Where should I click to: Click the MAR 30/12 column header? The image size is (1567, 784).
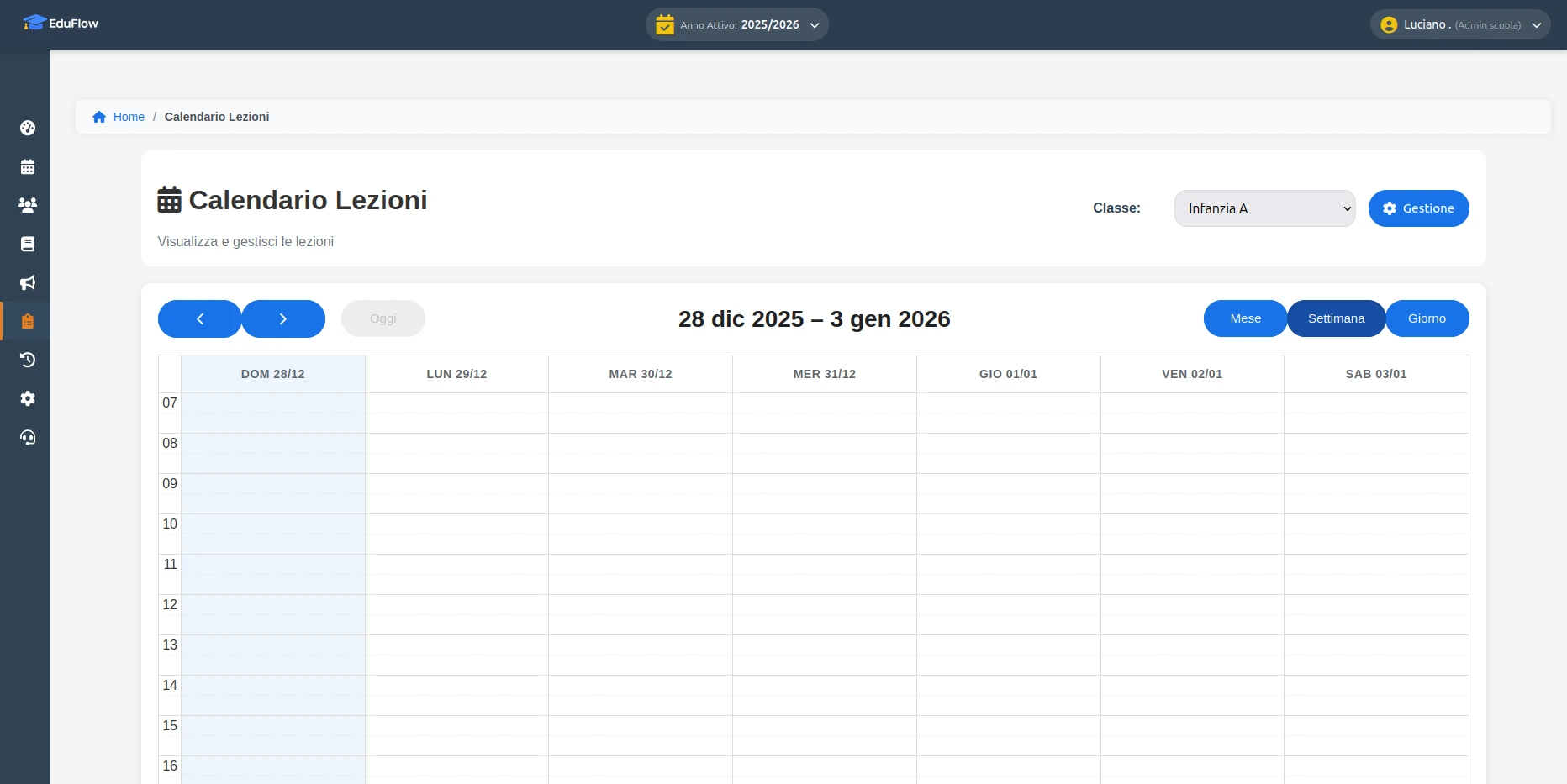pos(641,374)
